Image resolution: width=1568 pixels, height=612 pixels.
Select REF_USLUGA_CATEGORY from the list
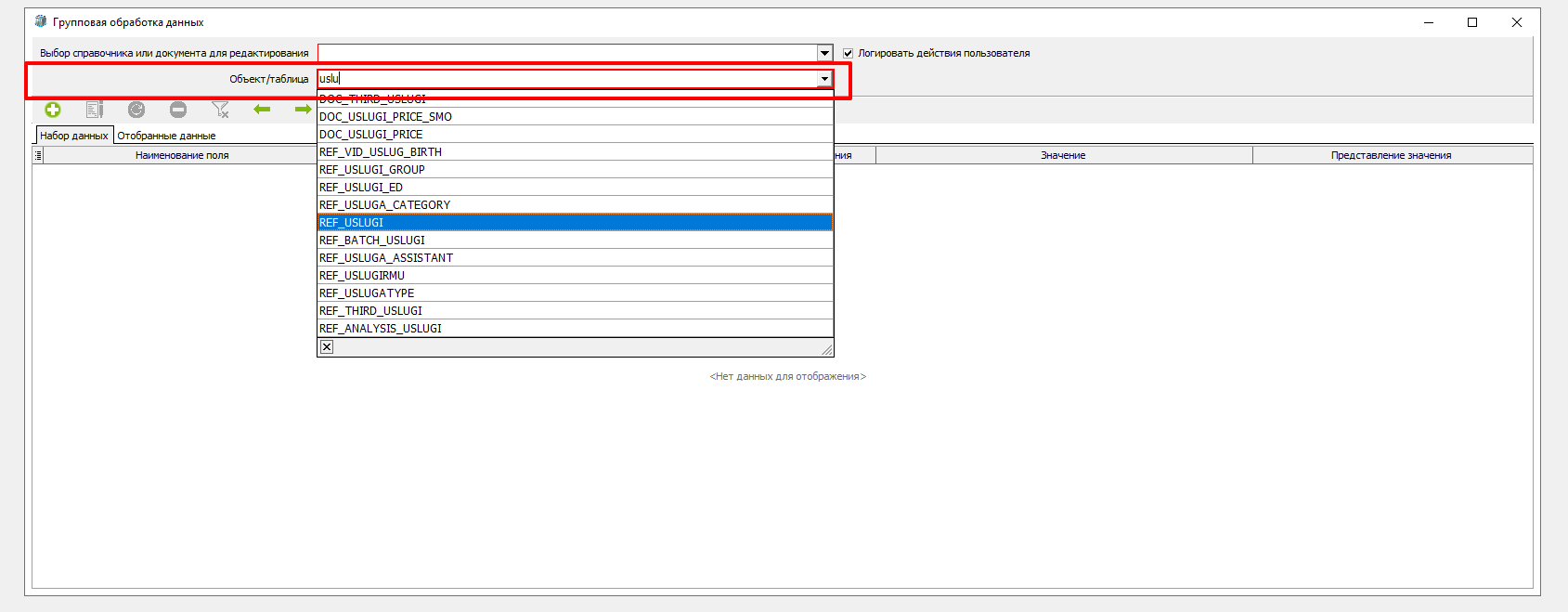pos(576,205)
